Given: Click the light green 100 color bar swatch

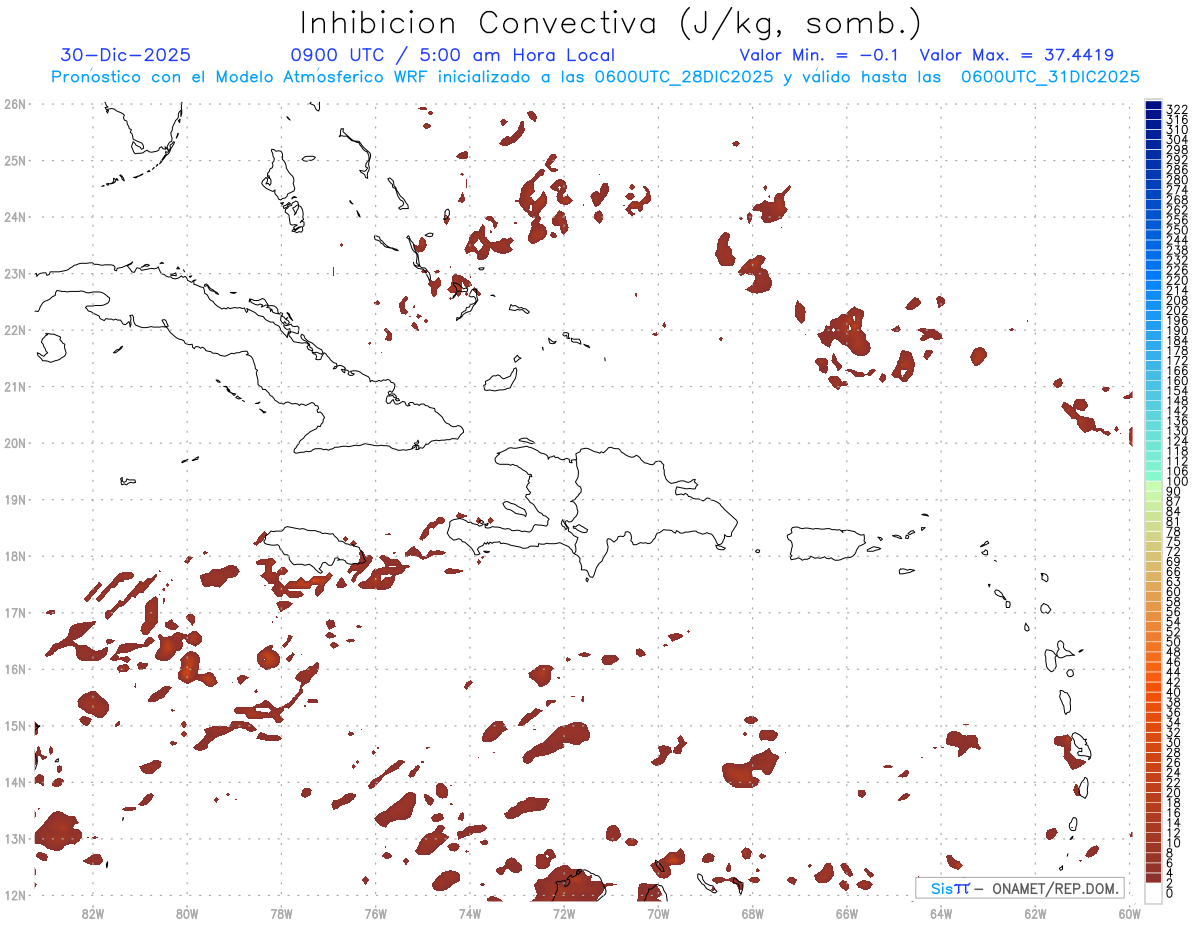Looking at the screenshot, I should coord(1153,485).
